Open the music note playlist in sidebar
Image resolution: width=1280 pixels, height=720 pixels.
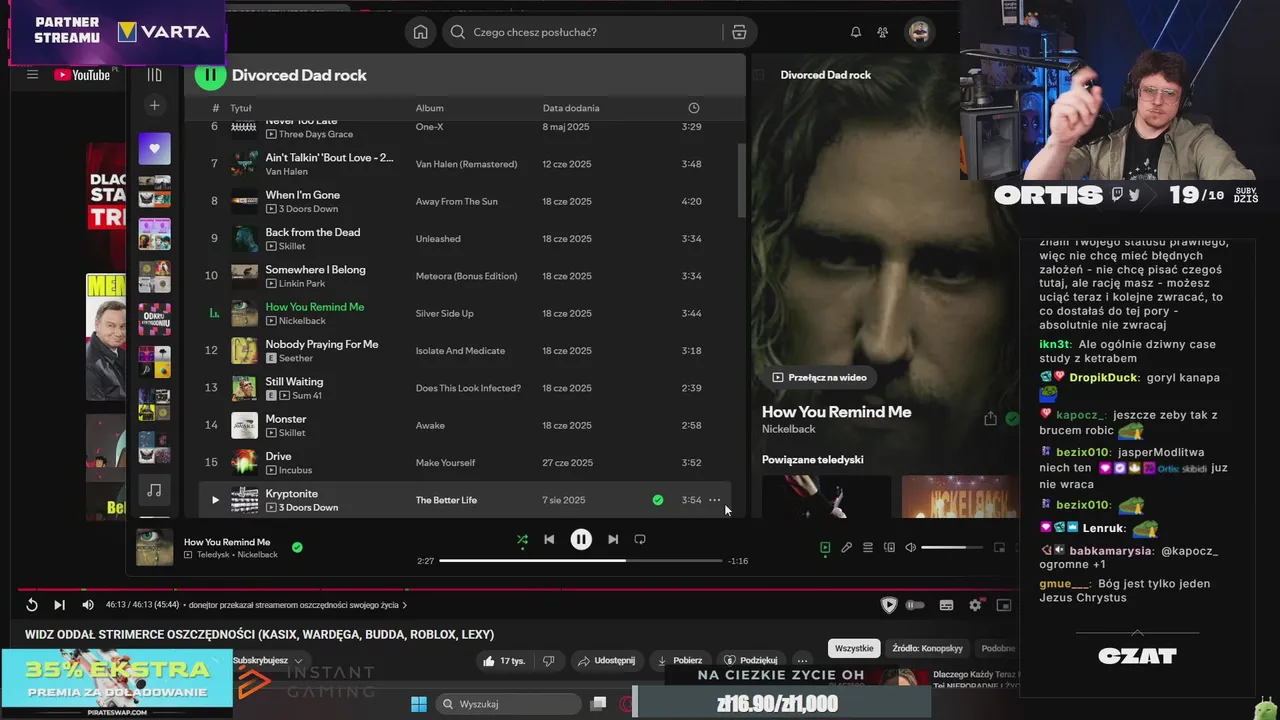(154, 490)
